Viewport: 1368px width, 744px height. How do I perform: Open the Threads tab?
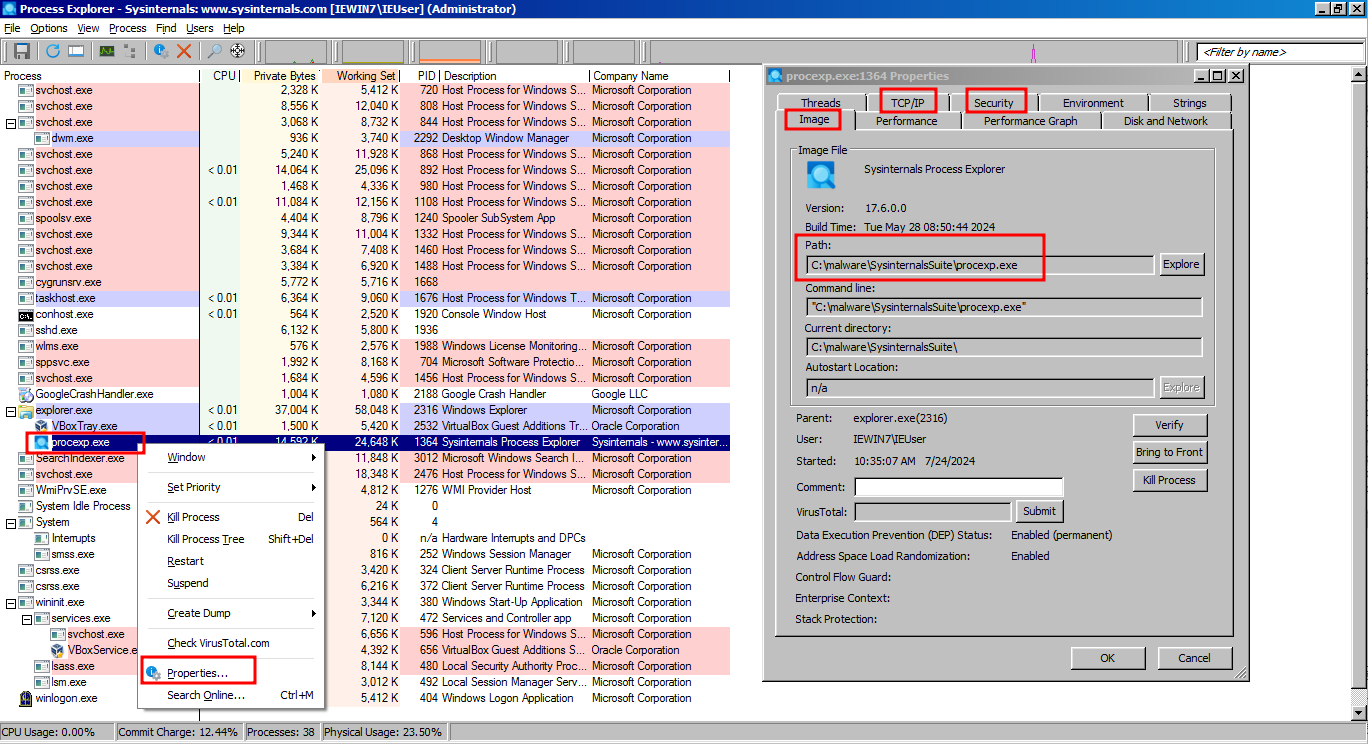(x=820, y=102)
